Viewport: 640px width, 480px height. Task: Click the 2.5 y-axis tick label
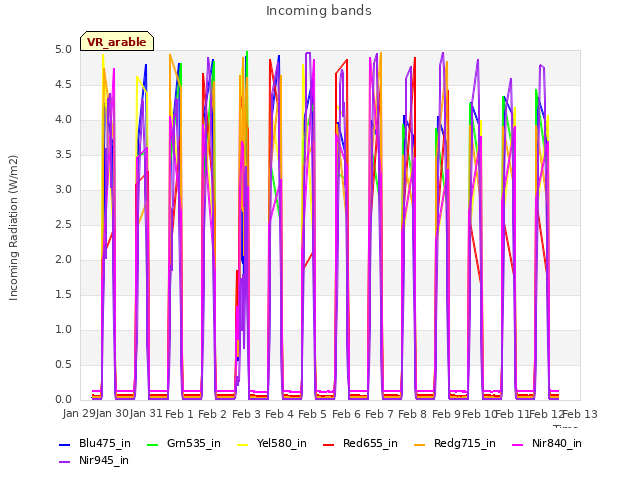click(63, 224)
